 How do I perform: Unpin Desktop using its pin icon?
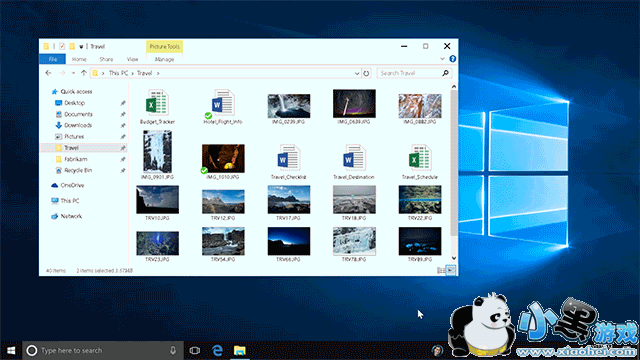pos(122,103)
